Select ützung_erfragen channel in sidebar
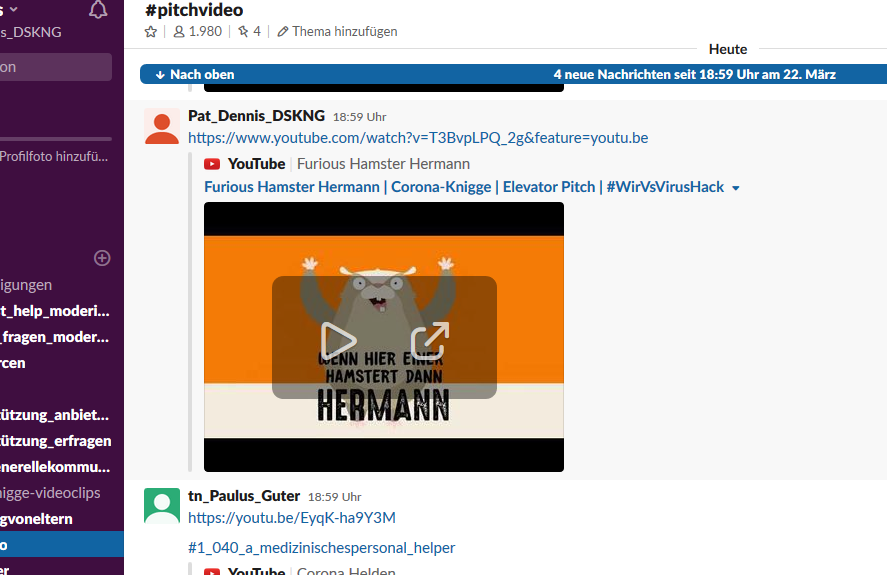The height and width of the screenshot is (575, 887). click(55, 441)
